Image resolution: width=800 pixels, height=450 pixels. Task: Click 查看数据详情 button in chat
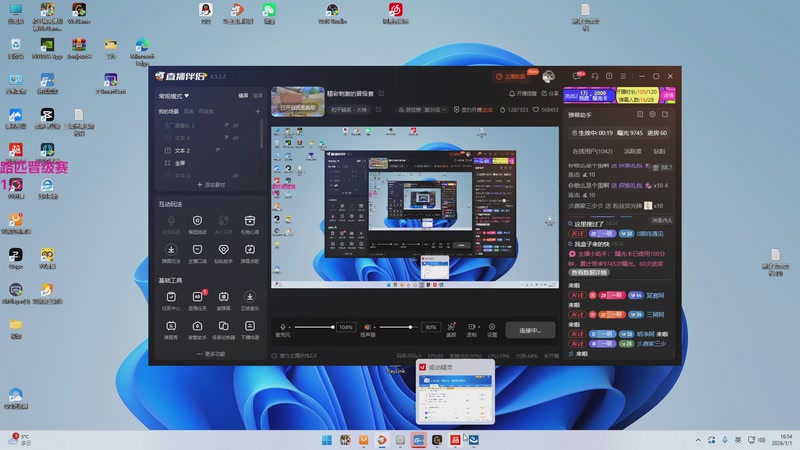[x=589, y=272]
